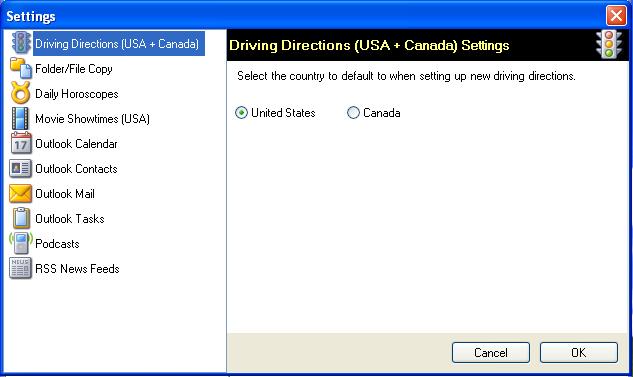This screenshot has width=633, height=377.
Task: Click the Podcasts player icon
Action: click(21, 243)
